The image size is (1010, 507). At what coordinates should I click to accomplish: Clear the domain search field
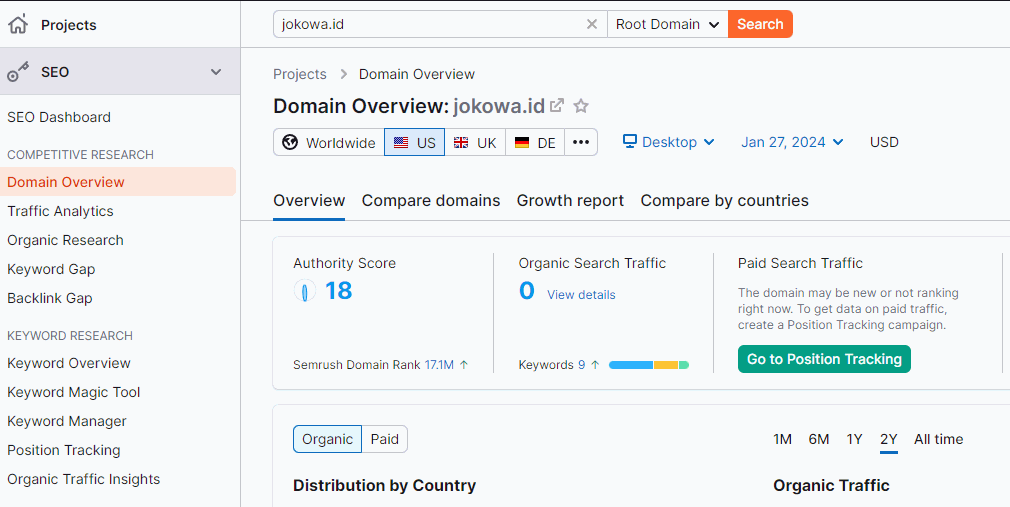tap(591, 24)
